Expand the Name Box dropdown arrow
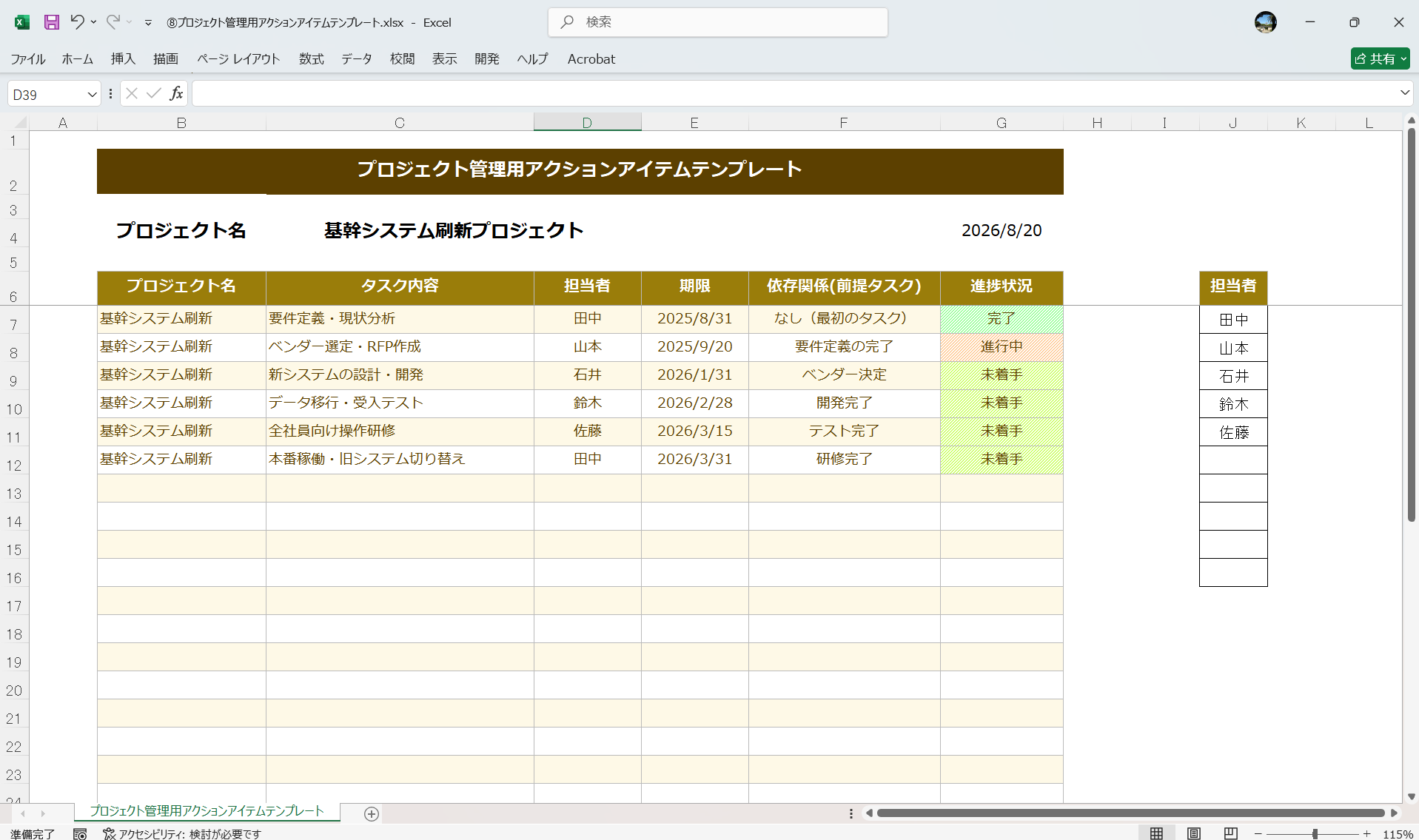1419x840 pixels. click(92, 94)
